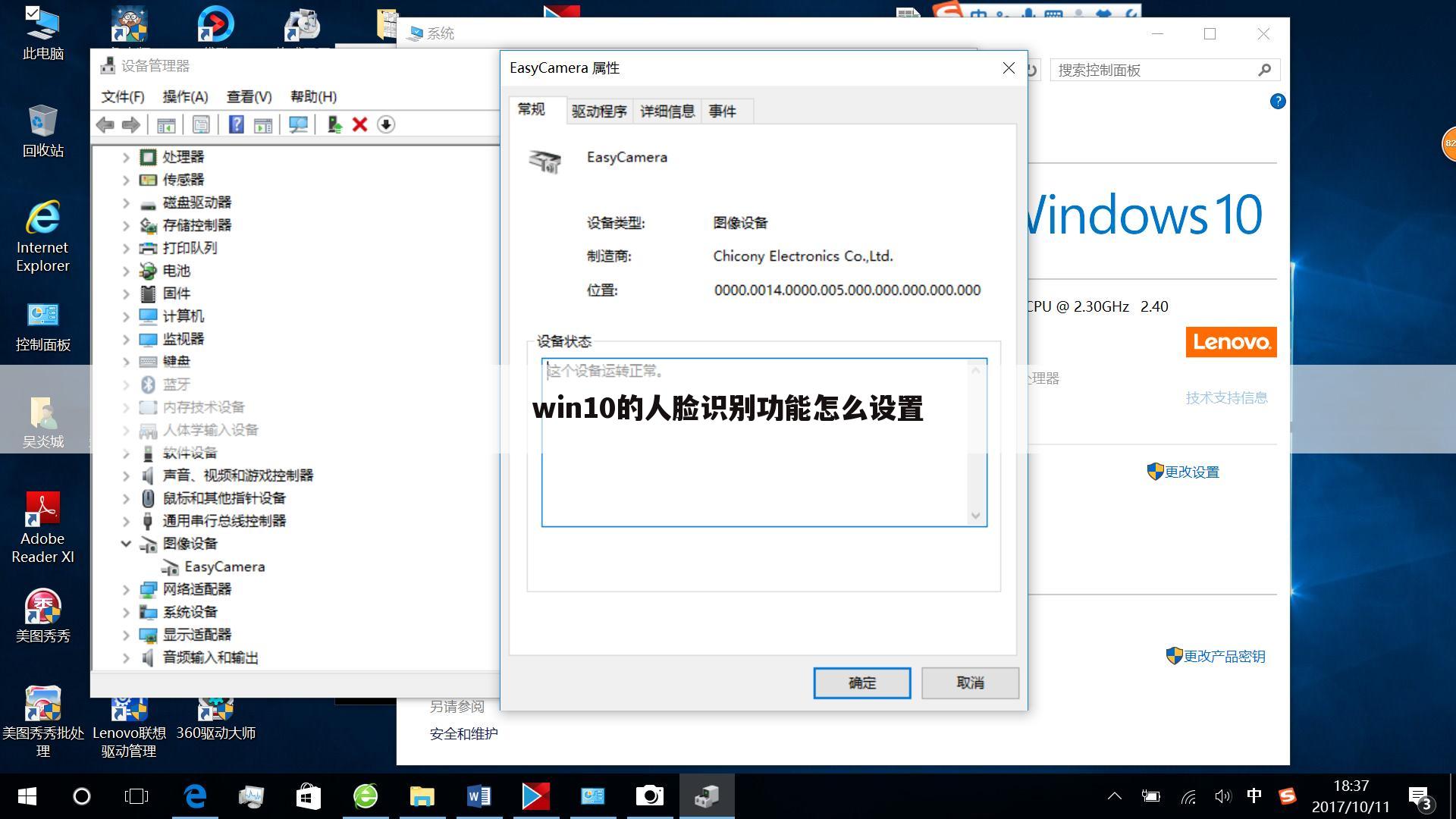Click device status scrollbar down arrow
This screenshot has width=1456, height=819.
point(976,516)
